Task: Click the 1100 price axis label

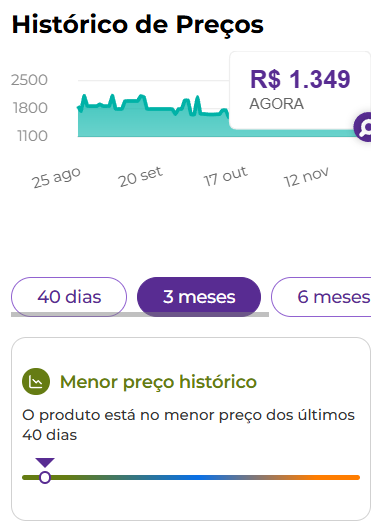Action: 32,136
